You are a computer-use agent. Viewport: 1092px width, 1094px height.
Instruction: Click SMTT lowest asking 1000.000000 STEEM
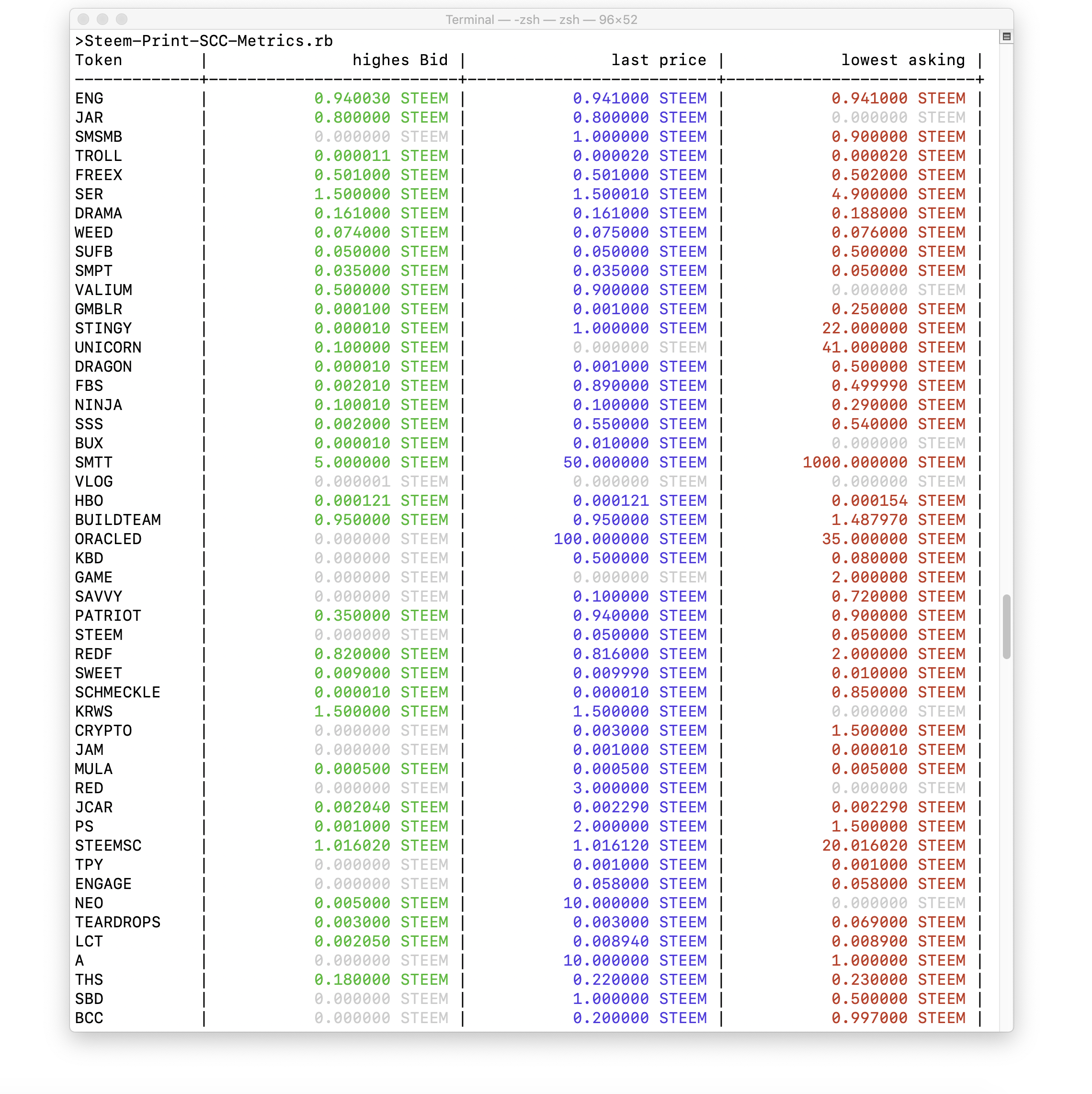(884, 463)
